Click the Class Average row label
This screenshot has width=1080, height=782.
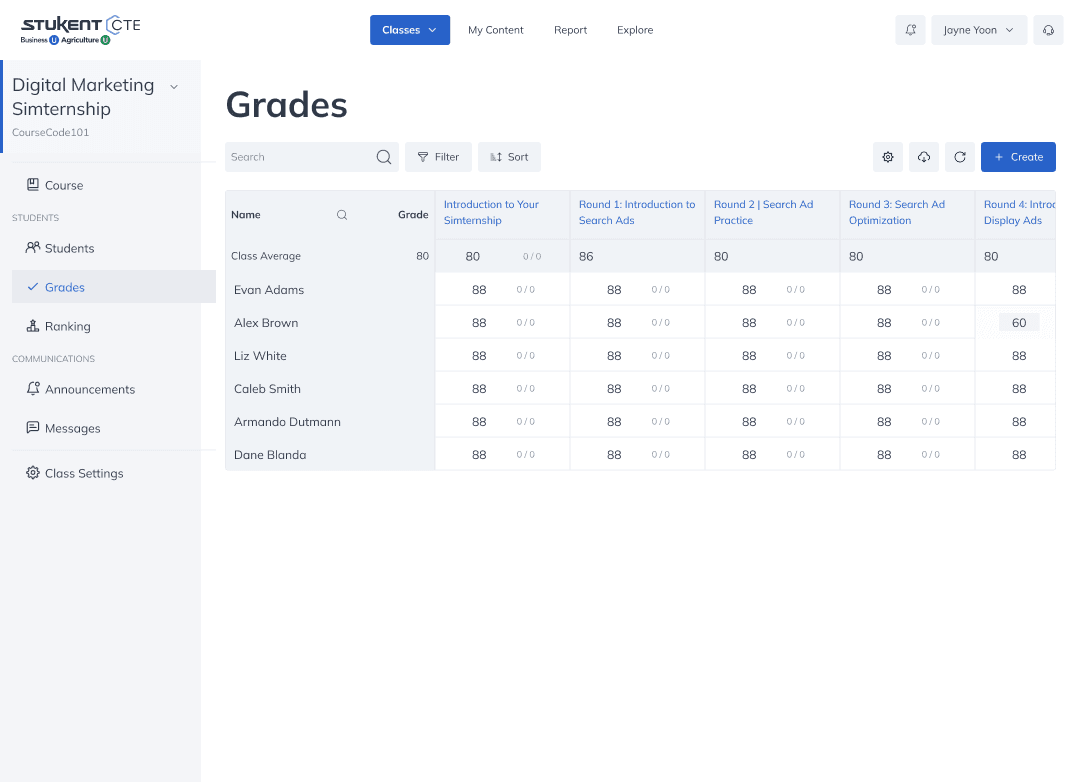click(266, 256)
